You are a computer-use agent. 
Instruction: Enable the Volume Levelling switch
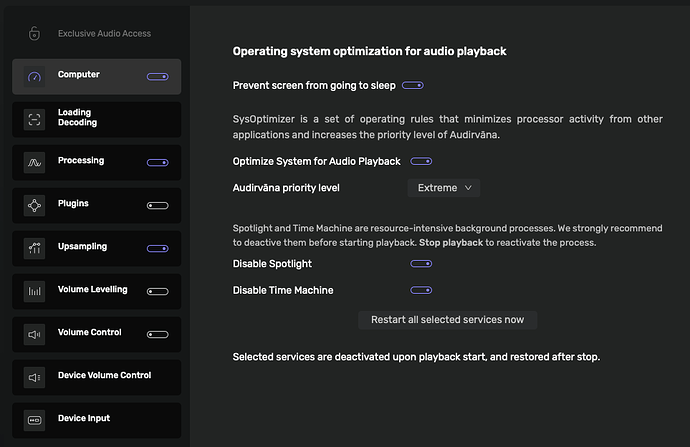pos(158,291)
